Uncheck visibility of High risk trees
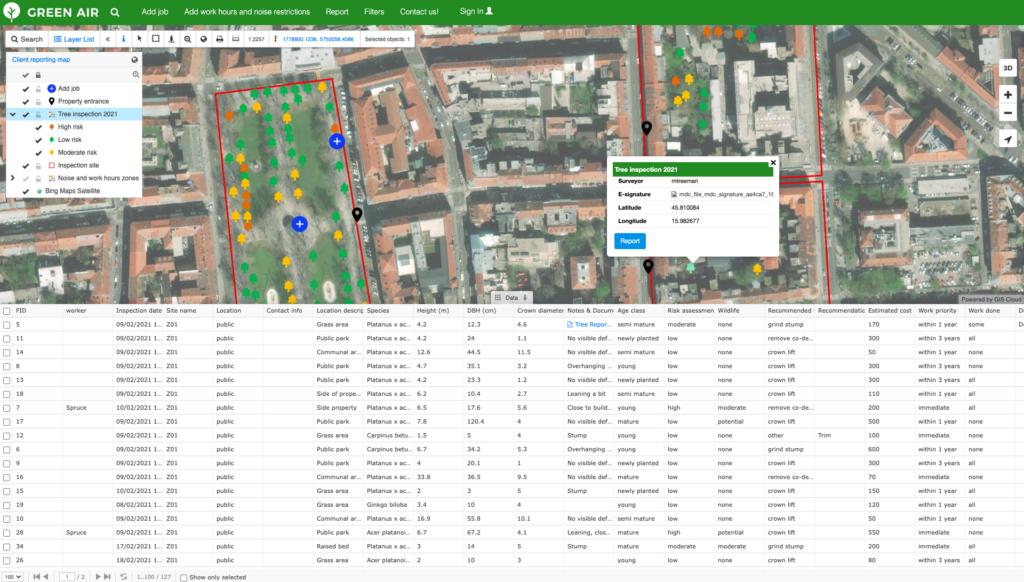 click(37, 127)
